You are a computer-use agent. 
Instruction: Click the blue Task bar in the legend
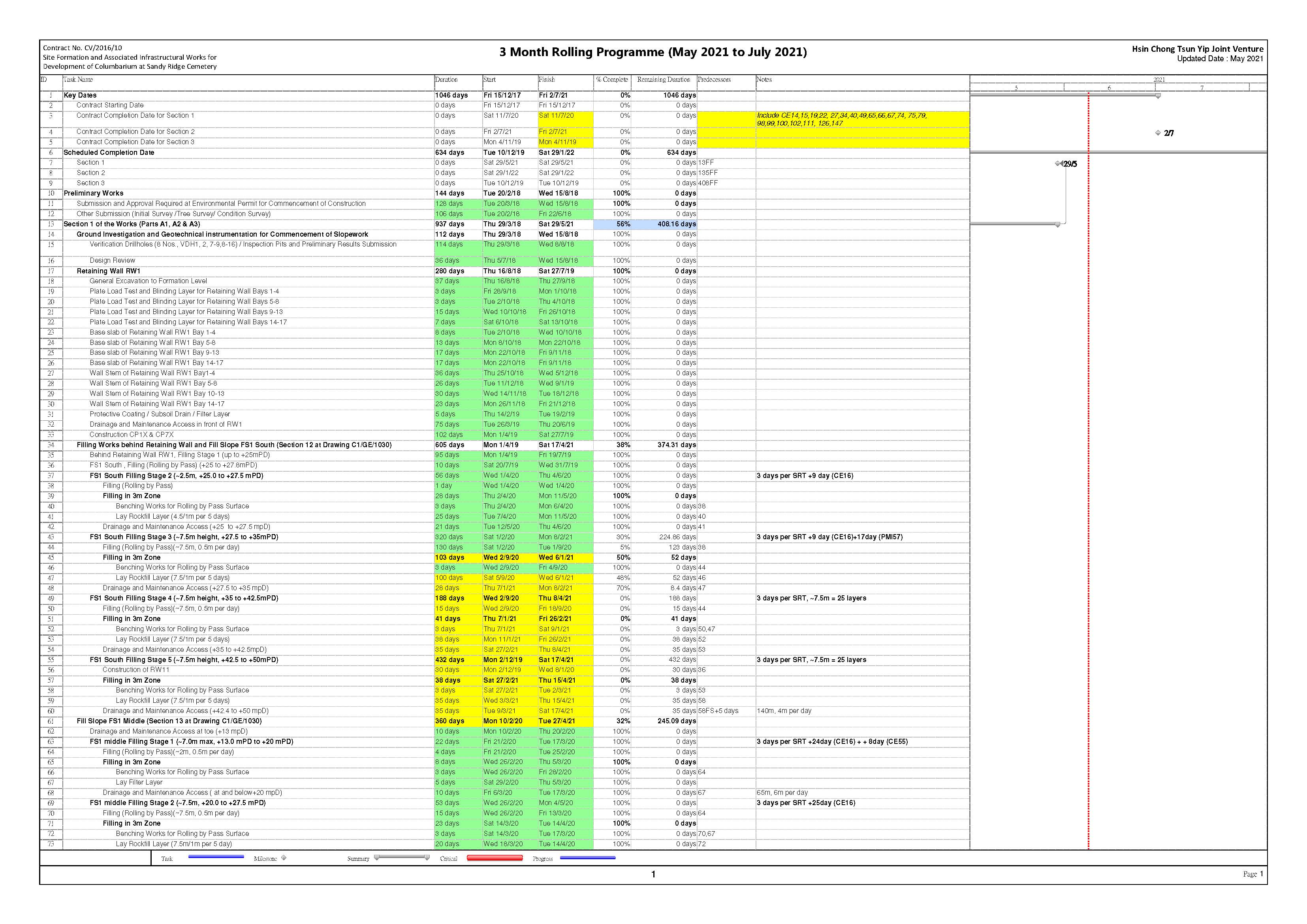tap(216, 856)
